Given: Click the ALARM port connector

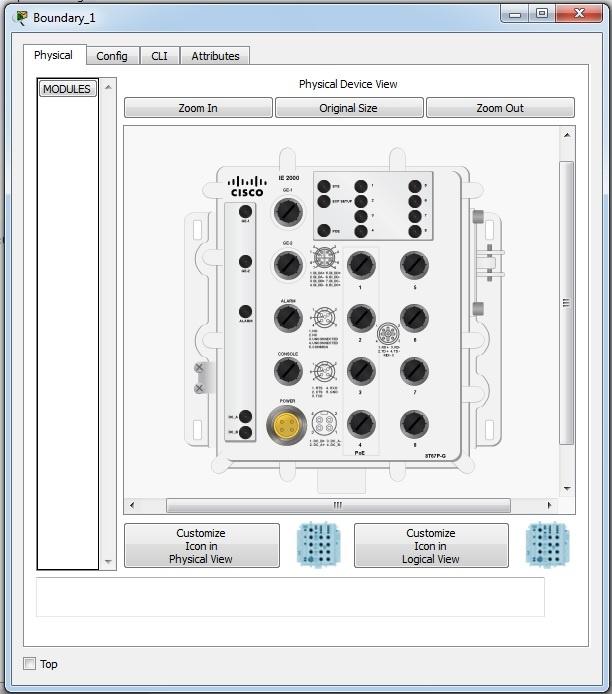Looking at the screenshot, I should (288, 318).
